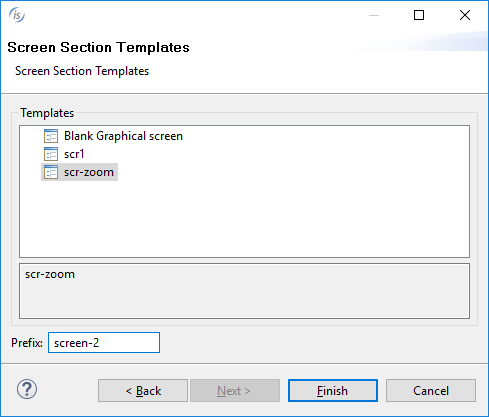Complete the wizard with Finish button
The width and height of the screenshot is (489, 417).
333,390
